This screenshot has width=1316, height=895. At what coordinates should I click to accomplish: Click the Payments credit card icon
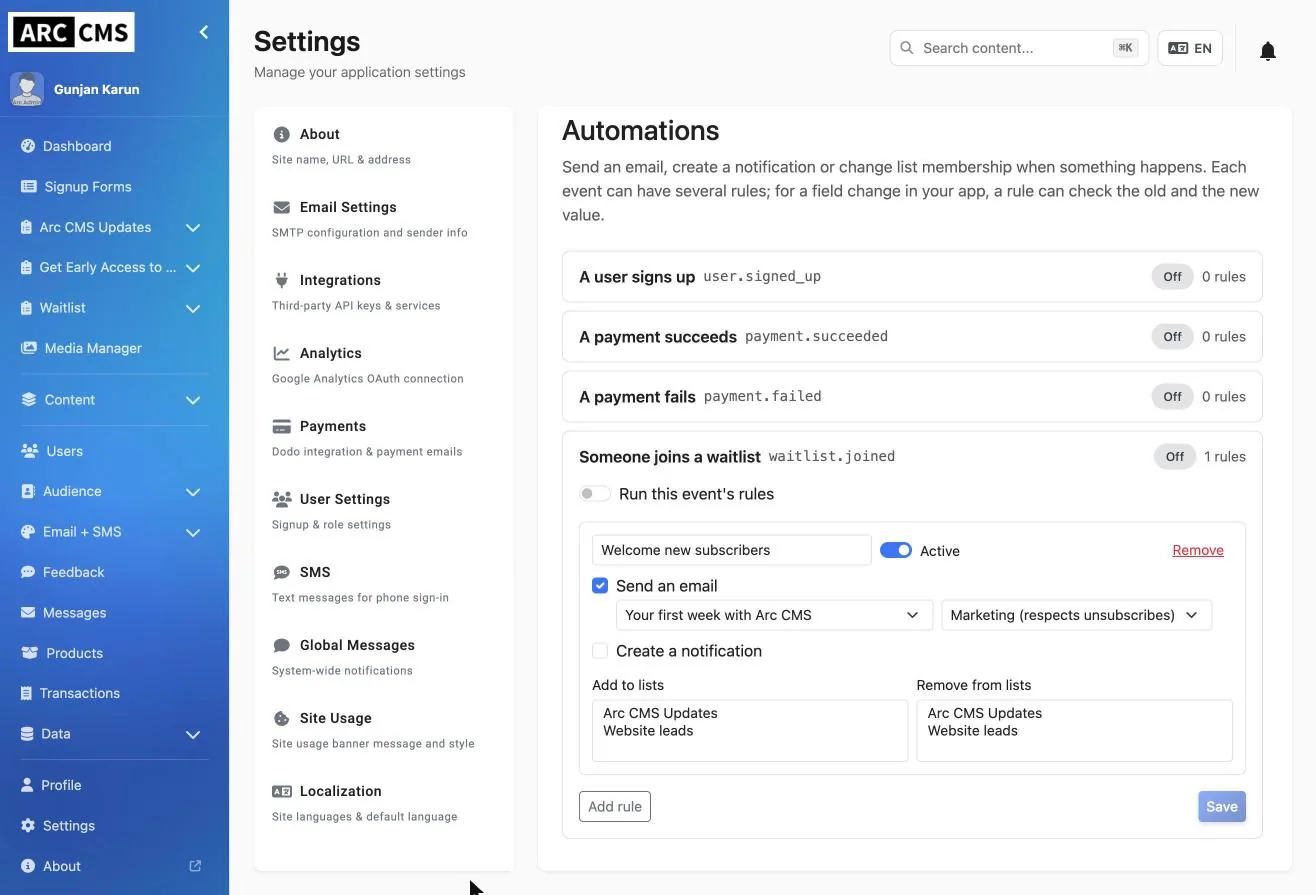281,426
